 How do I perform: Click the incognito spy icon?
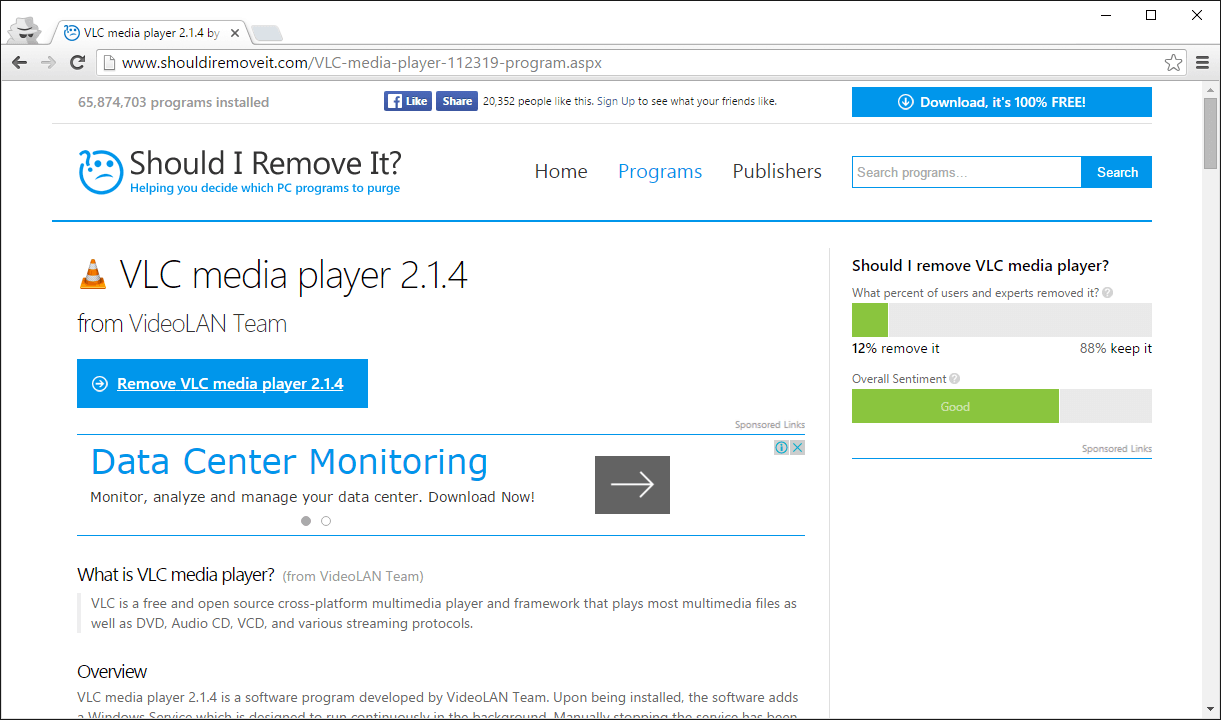(x=24, y=31)
